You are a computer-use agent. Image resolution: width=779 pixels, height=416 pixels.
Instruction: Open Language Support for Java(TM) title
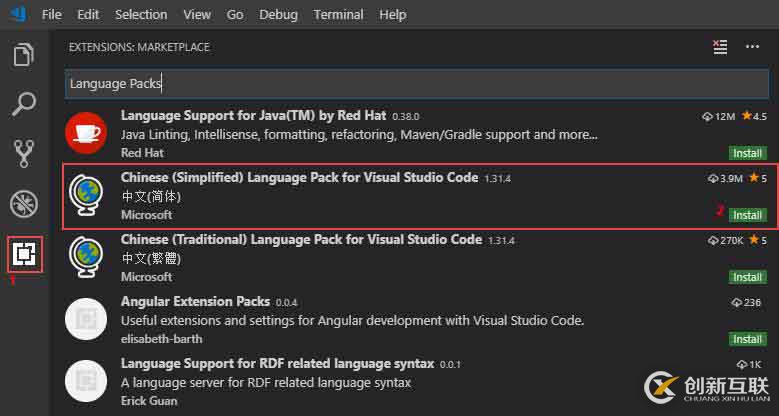coord(253,116)
